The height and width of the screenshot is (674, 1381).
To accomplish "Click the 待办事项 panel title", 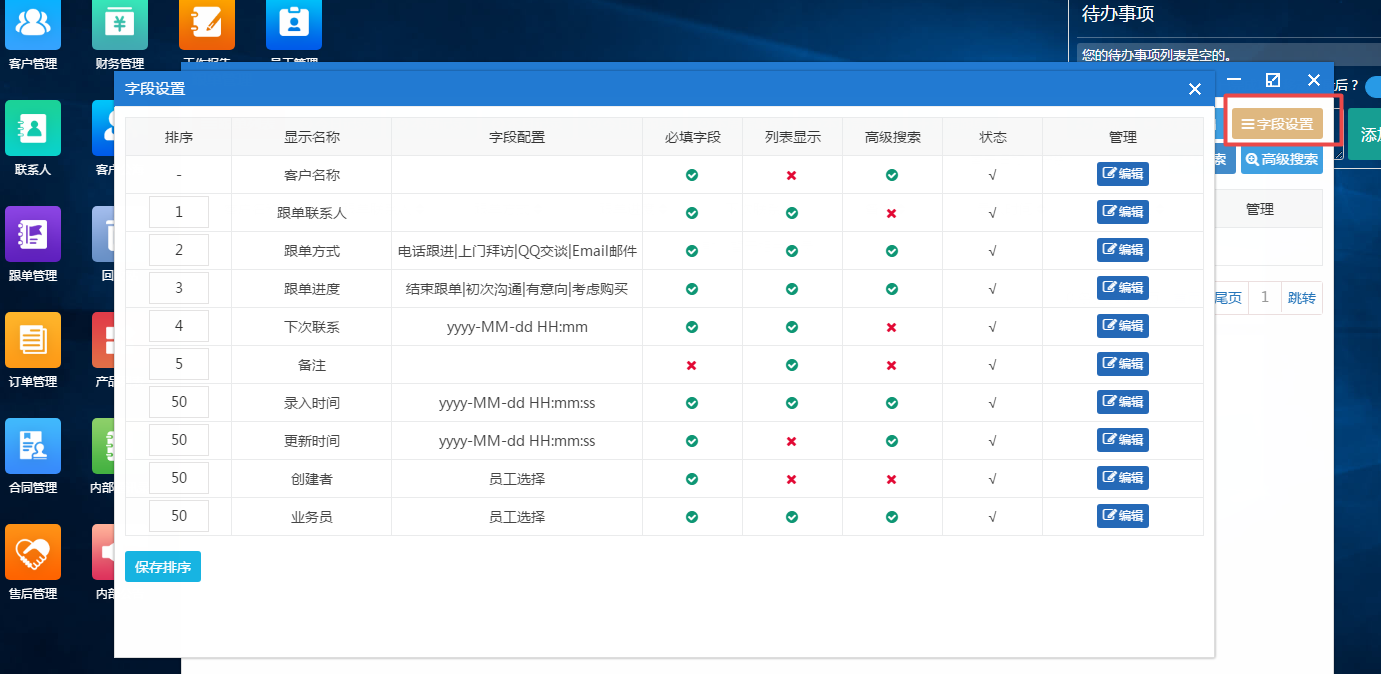I will 1119,14.
